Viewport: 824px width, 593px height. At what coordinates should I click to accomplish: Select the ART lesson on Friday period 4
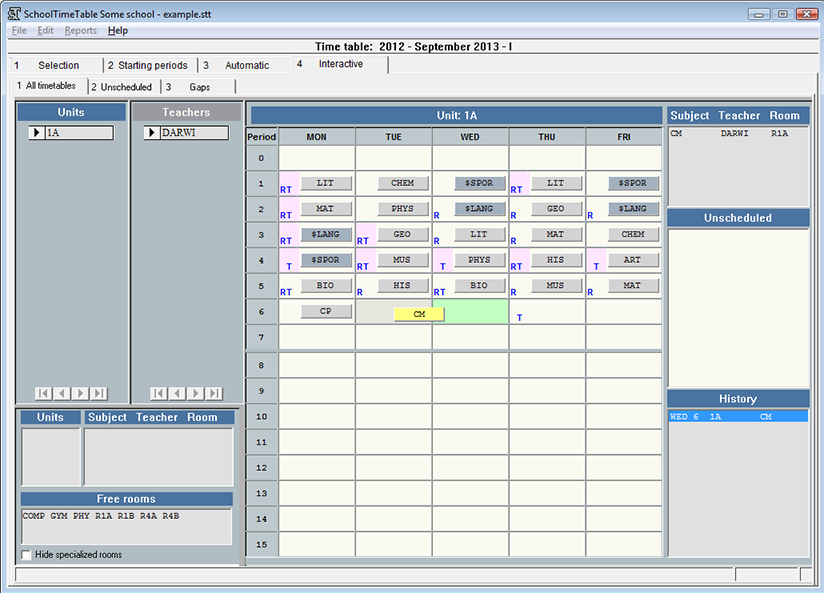click(633, 260)
